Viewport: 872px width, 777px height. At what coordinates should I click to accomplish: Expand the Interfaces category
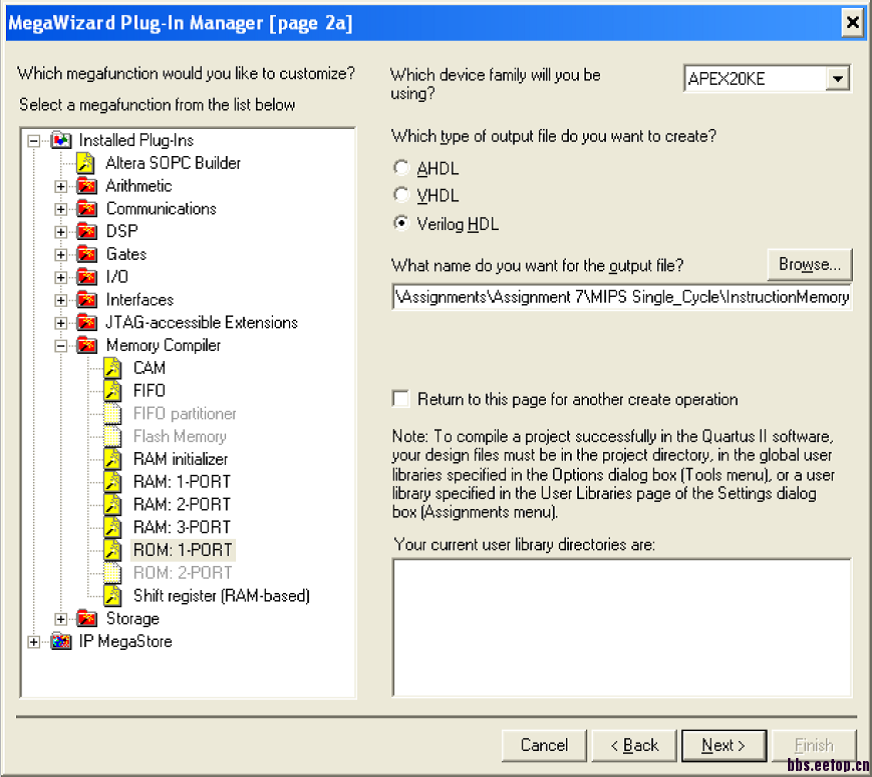(61, 300)
